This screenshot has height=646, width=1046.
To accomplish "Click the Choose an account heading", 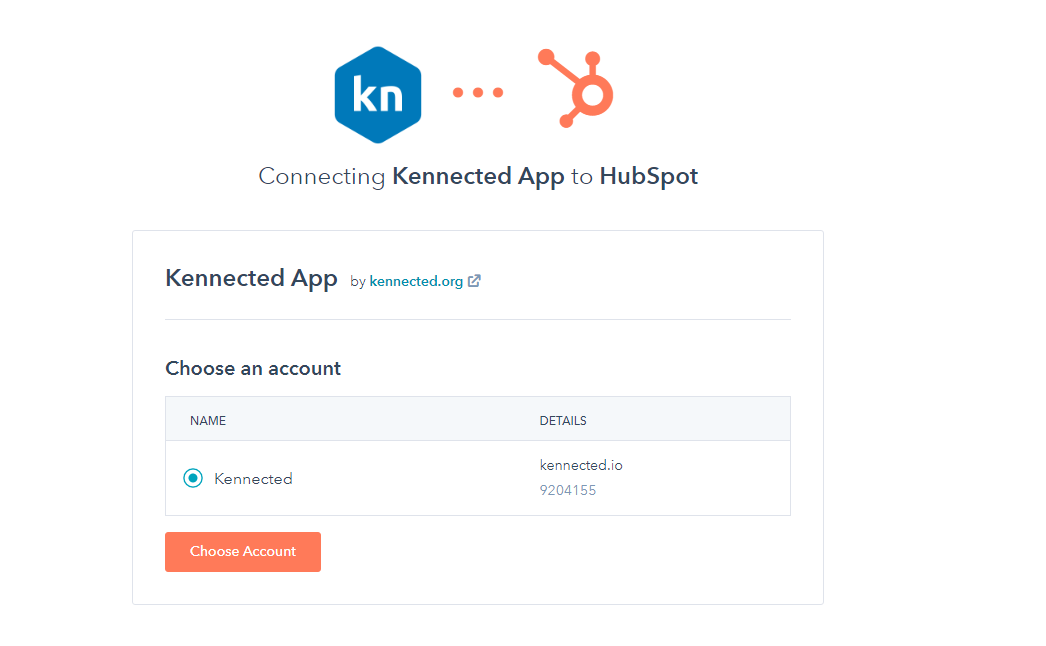I will pos(253,368).
